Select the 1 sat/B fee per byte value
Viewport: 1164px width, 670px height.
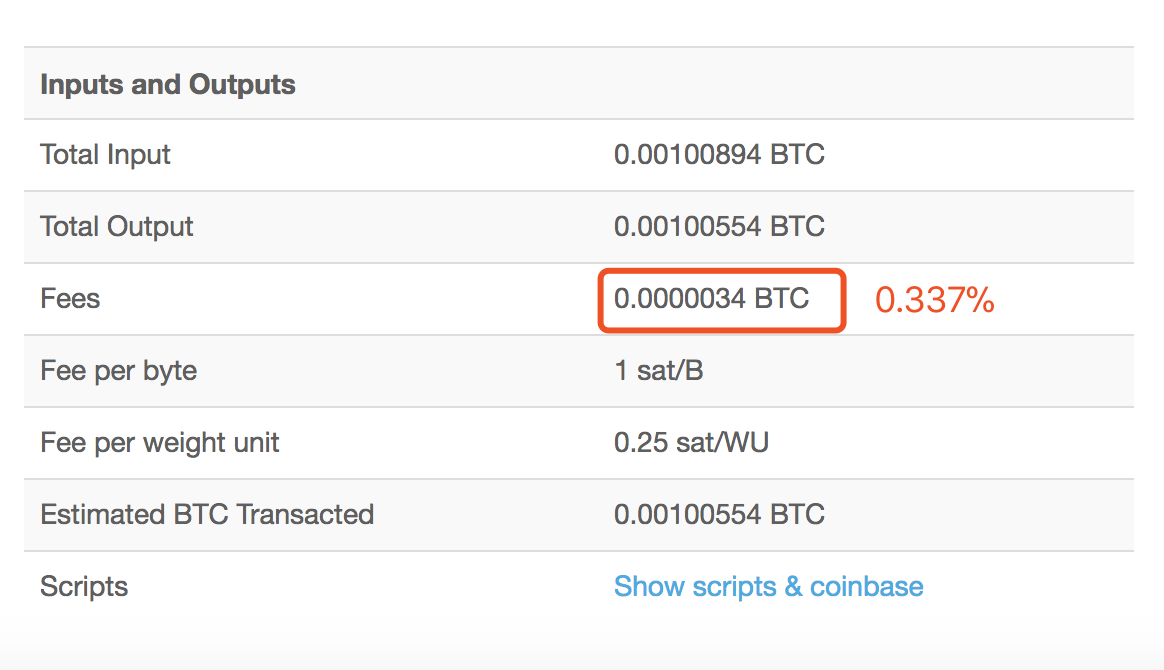click(x=658, y=370)
